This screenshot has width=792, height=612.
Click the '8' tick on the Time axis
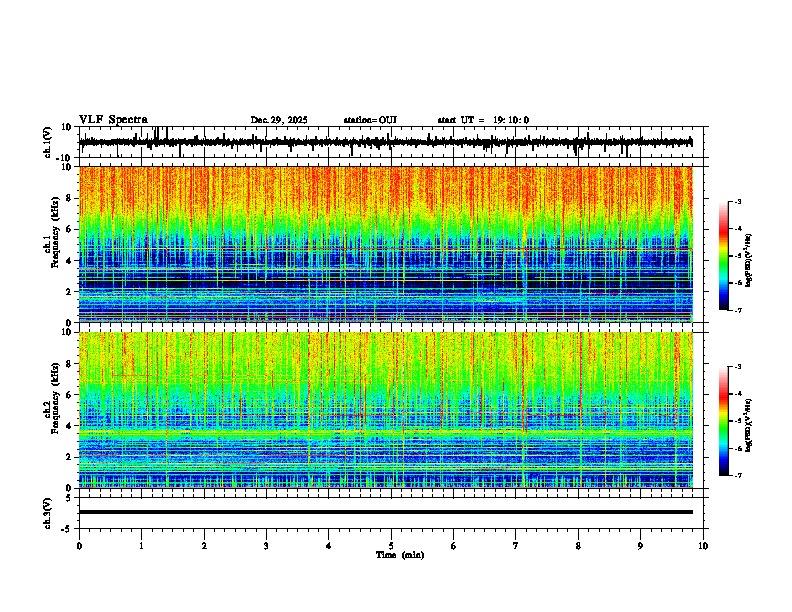[578, 546]
